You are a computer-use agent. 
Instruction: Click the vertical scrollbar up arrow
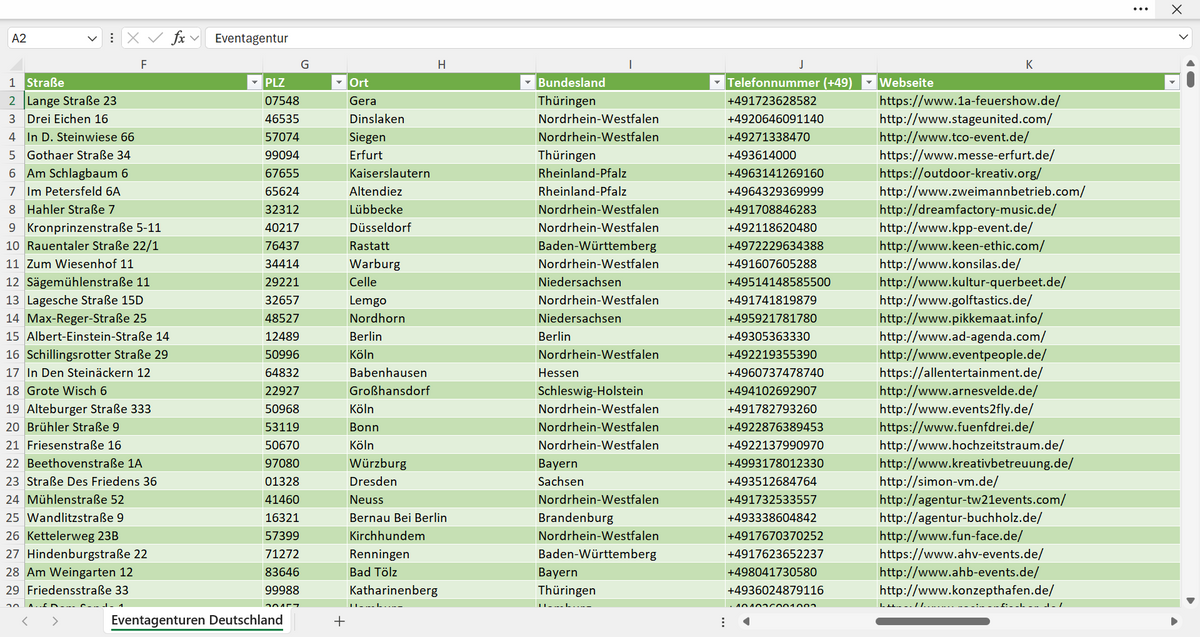[1190, 65]
